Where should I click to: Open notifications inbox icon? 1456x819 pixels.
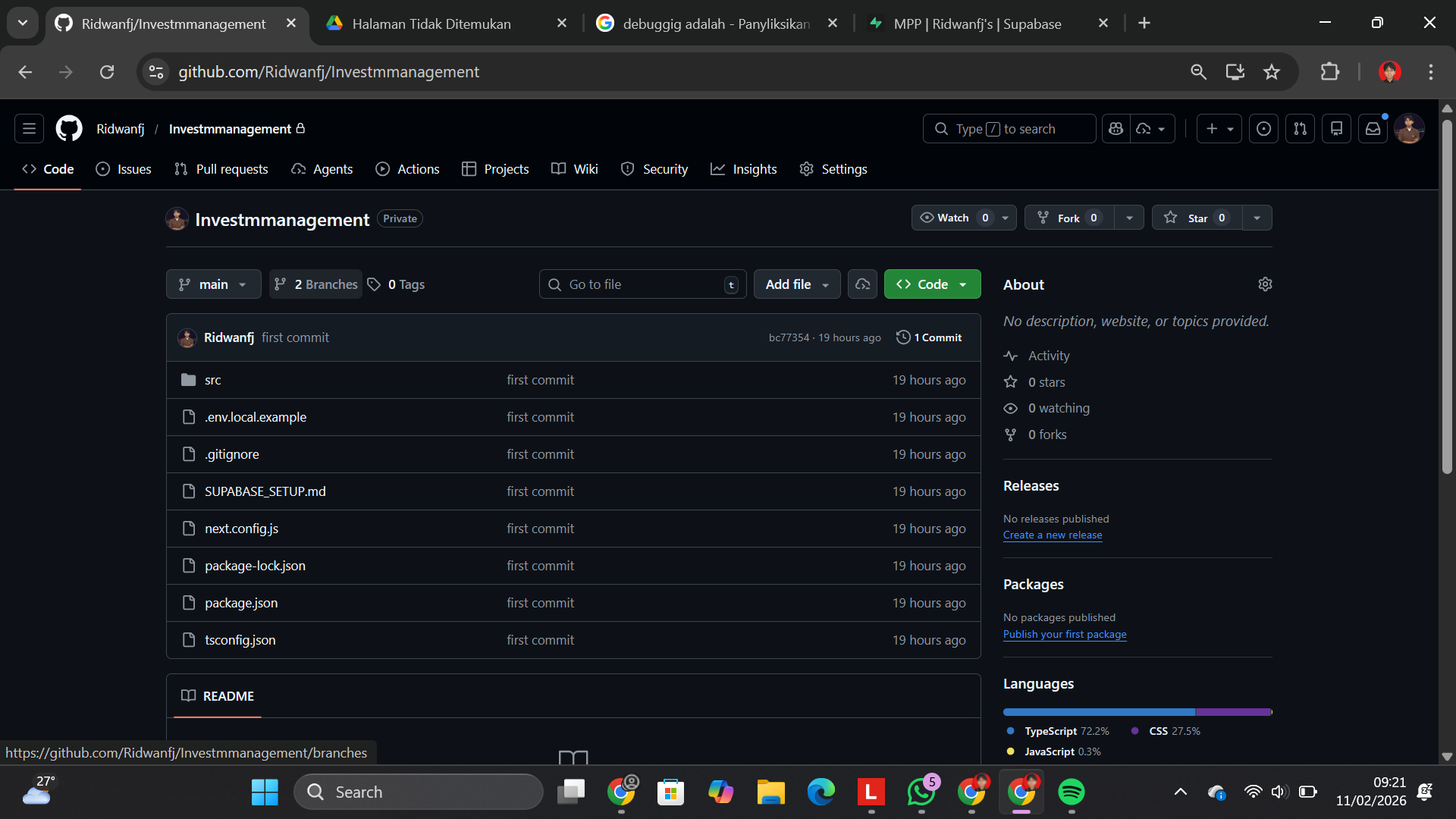point(1373,129)
